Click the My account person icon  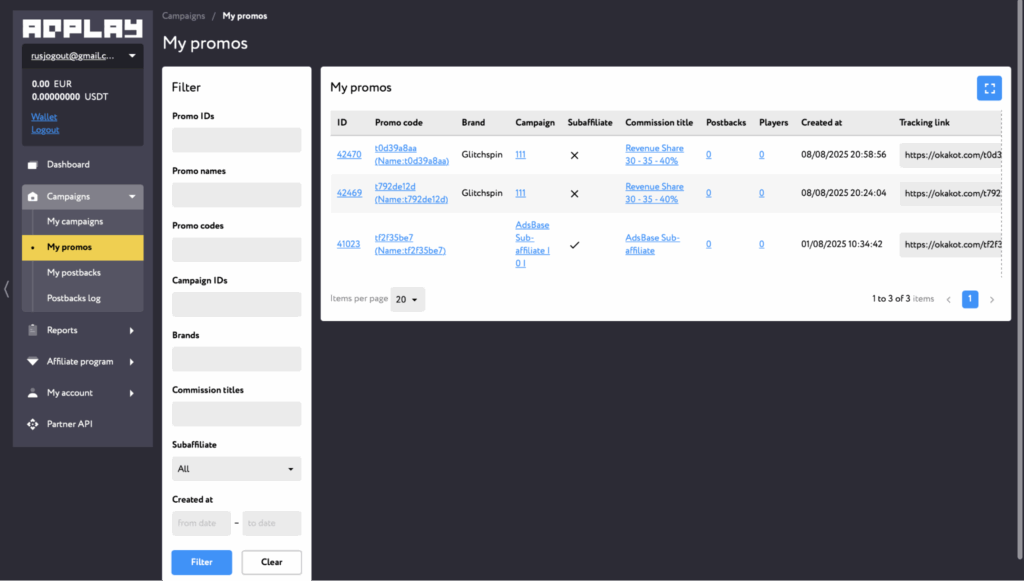[33, 393]
